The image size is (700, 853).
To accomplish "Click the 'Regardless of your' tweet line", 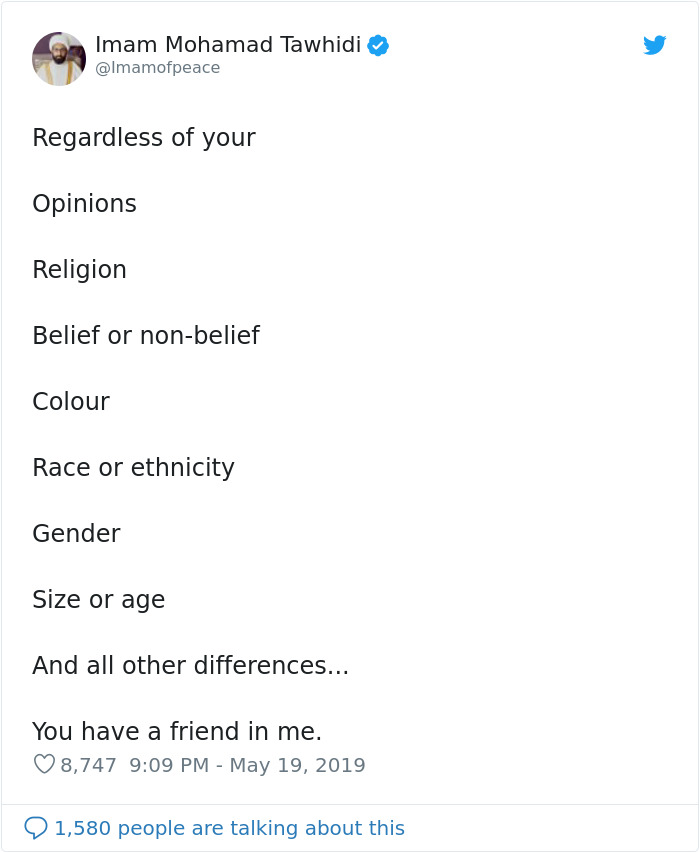I will click(x=144, y=138).
